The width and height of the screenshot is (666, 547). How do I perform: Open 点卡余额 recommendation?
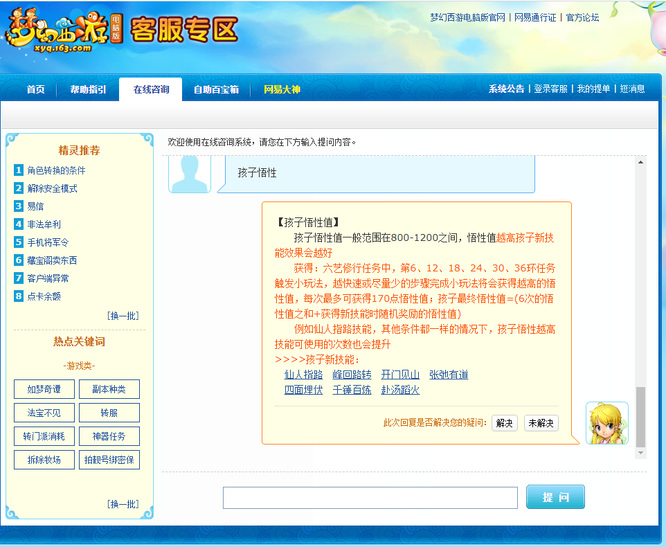pyautogui.click(x=44, y=296)
